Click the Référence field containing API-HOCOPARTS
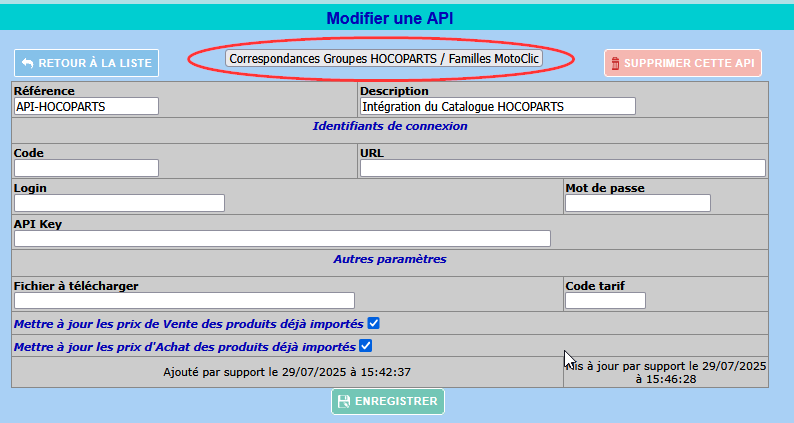This screenshot has height=423, width=794. click(87, 106)
